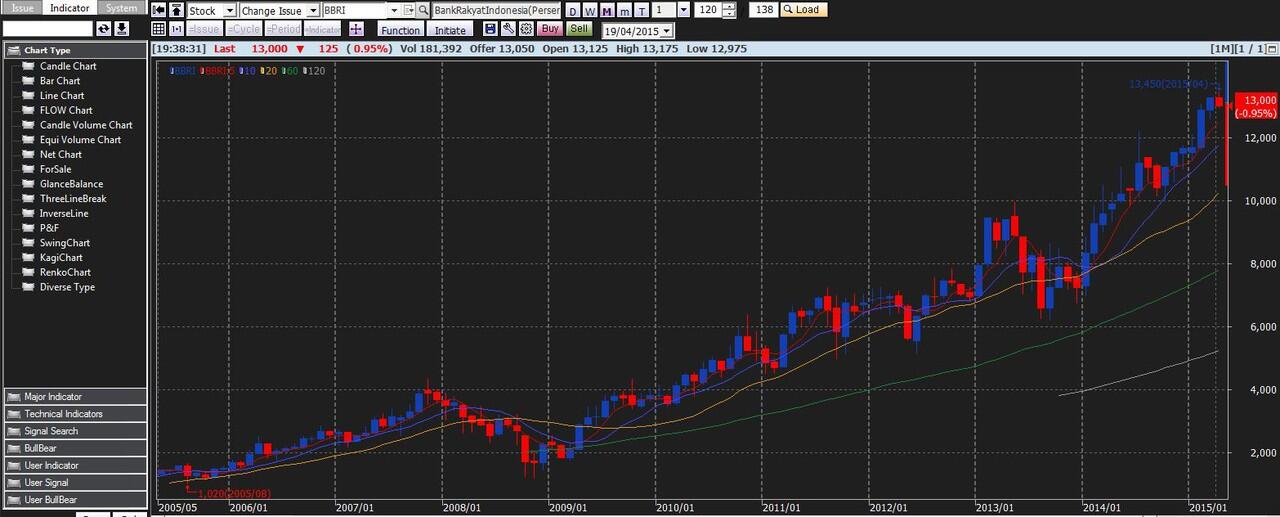Viewport: 1280px width, 517px height.
Task: Click the save floppy disk icon
Action: pos(490,29)
